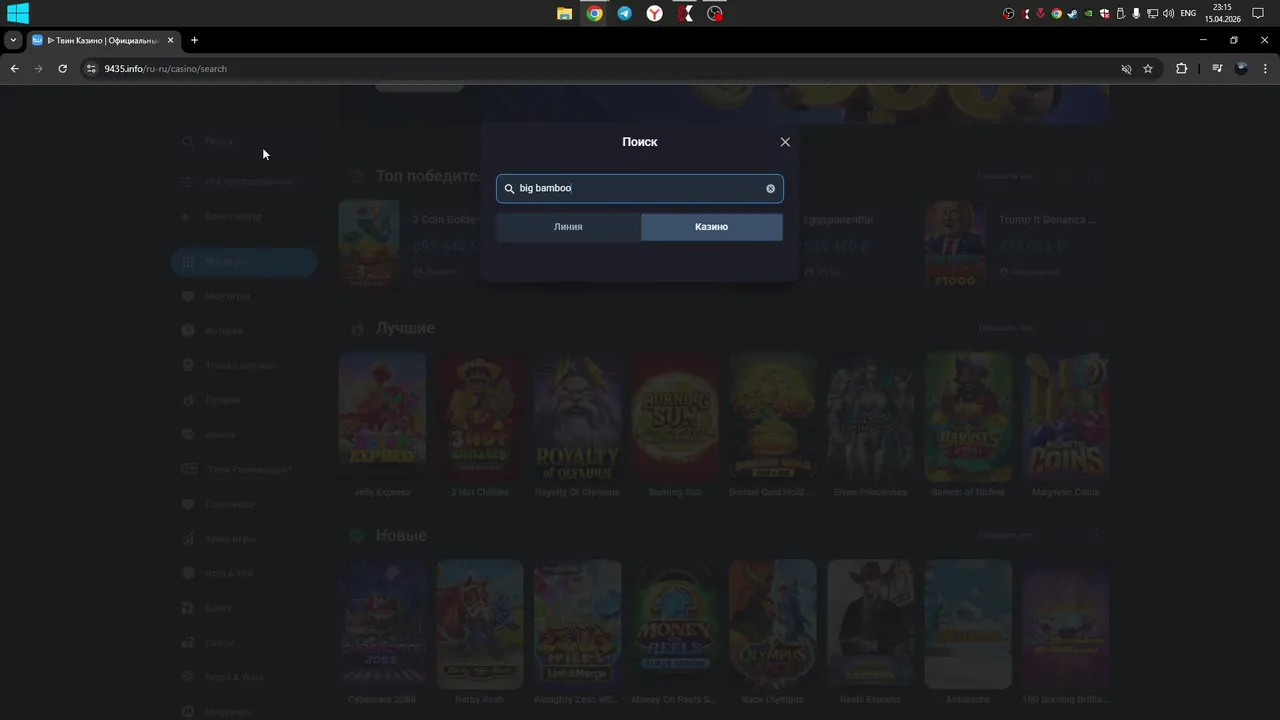This screenshot has height=720, width=1280.
Task: Open Hold & Win sidebar category
Action: (x=244, y=574)
